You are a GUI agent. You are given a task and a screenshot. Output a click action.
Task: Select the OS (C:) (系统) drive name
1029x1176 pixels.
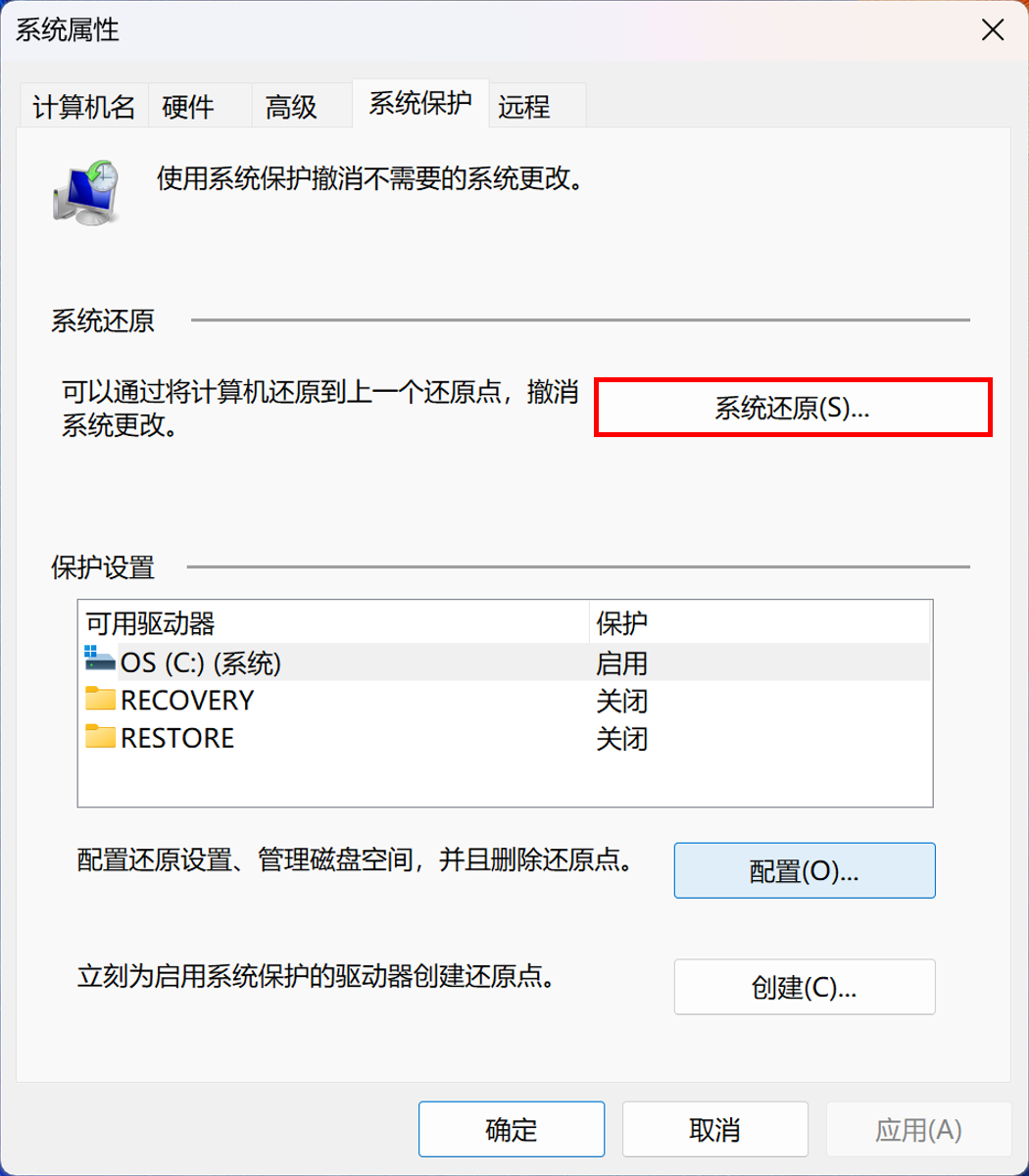[x=201, y=663]
